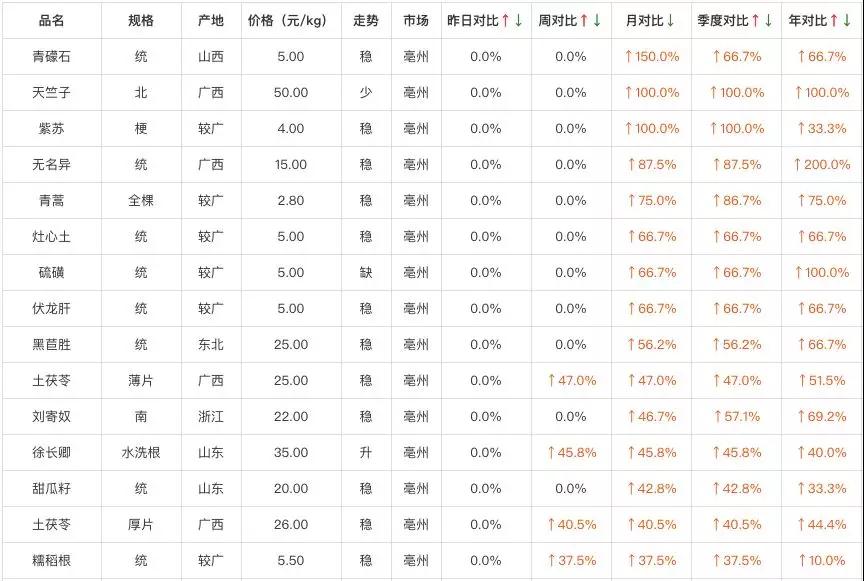The image size is (864, 581).
Task: Select the 无名异 item name
Action: point(52,164)
